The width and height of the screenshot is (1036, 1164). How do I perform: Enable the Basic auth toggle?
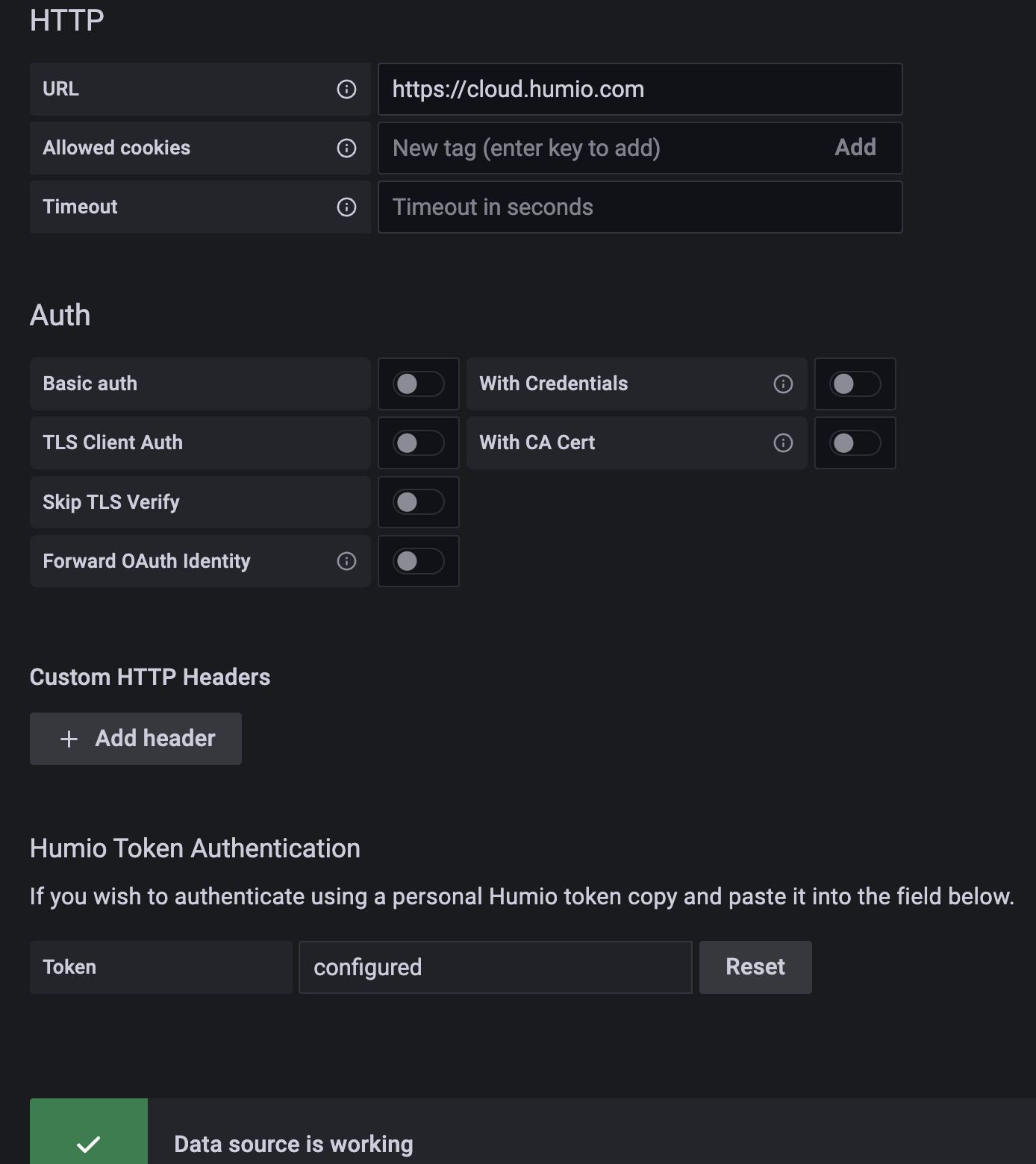(418, 384)
